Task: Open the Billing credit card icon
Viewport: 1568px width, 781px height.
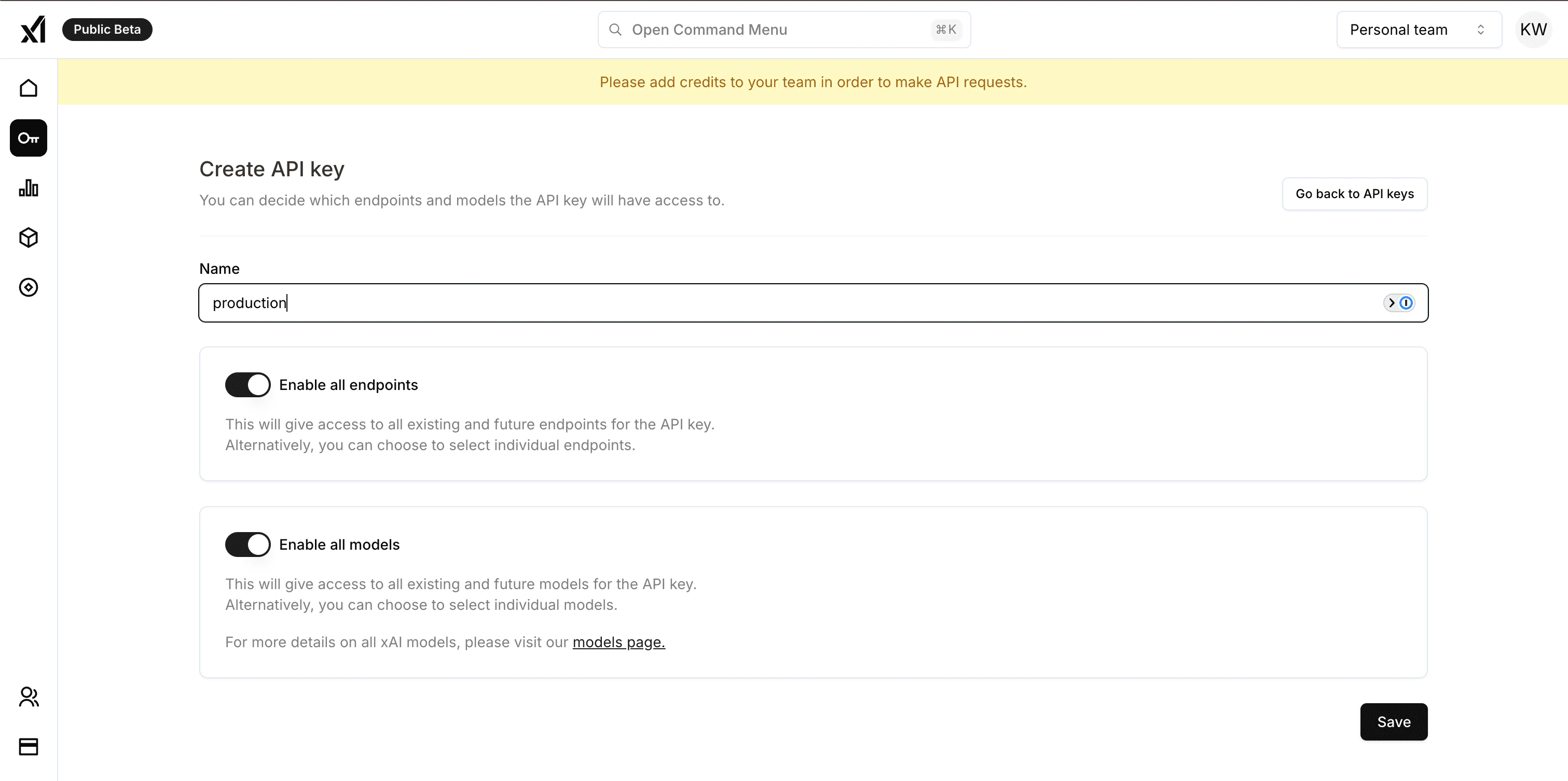Action: coord(29,746)
